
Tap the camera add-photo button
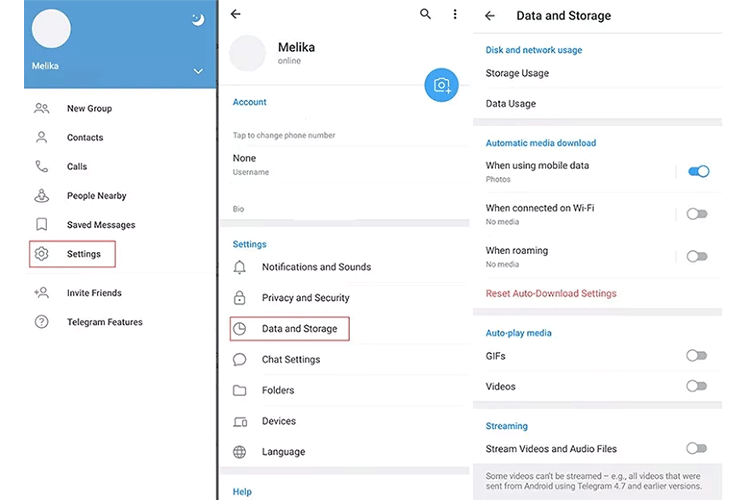(x=441, y=85)
